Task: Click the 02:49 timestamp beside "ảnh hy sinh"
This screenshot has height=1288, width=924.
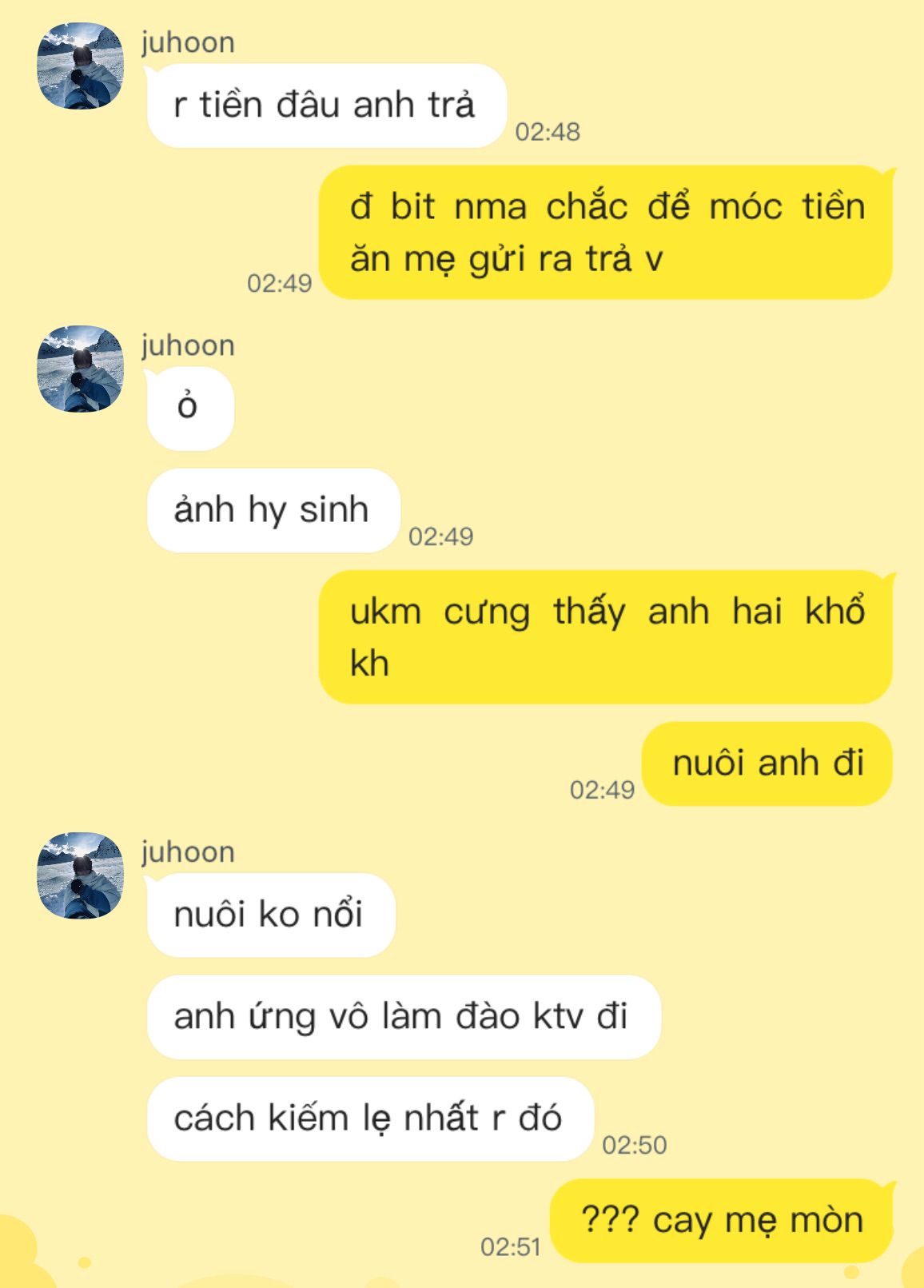Action: coord(441,536)
